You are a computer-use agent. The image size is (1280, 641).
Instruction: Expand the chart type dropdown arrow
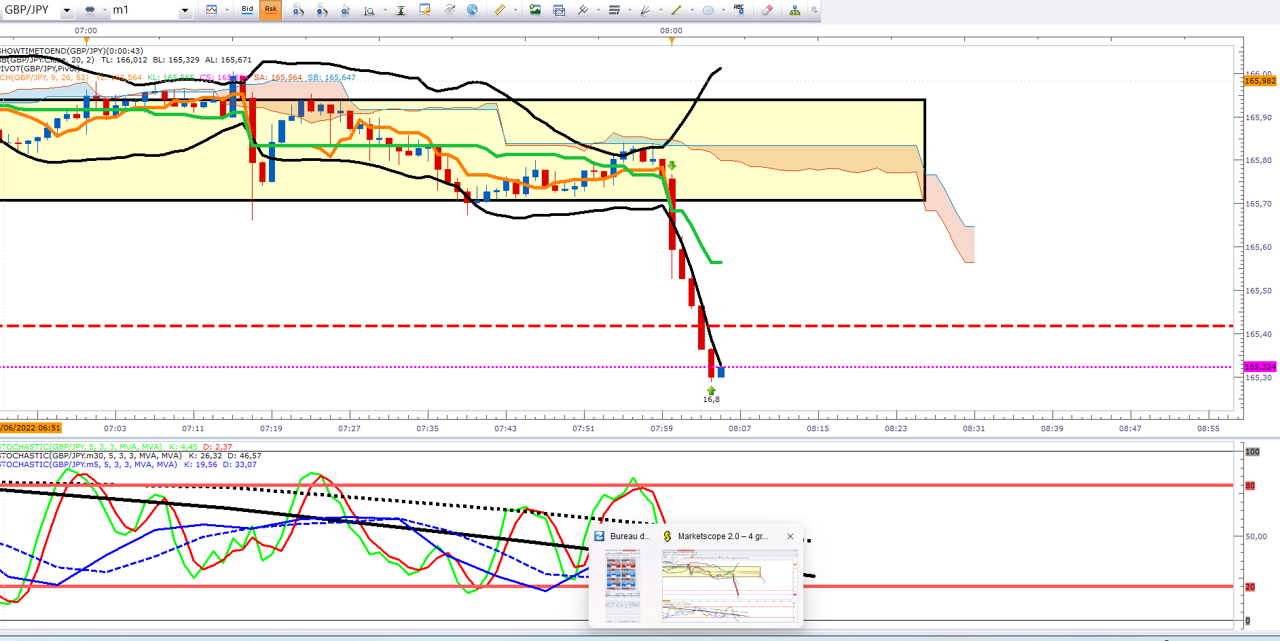pos(226,10)
